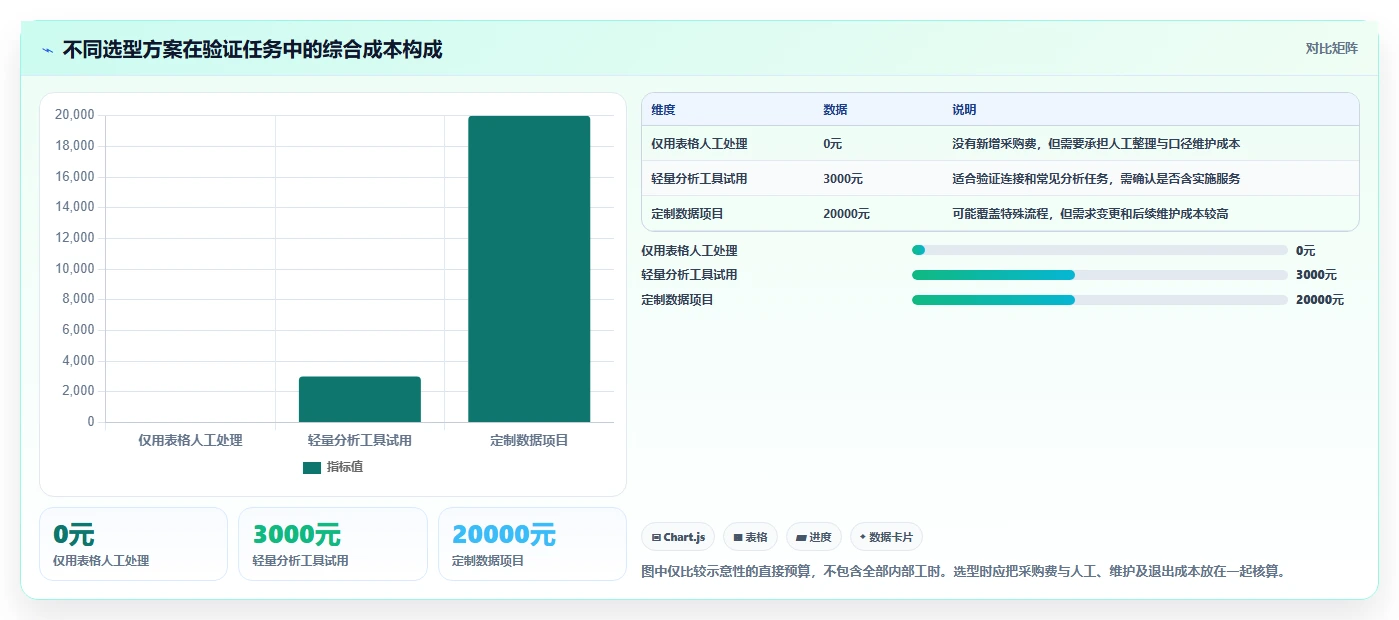
Task: Click the 说明 column header
Action: point(964,110)
